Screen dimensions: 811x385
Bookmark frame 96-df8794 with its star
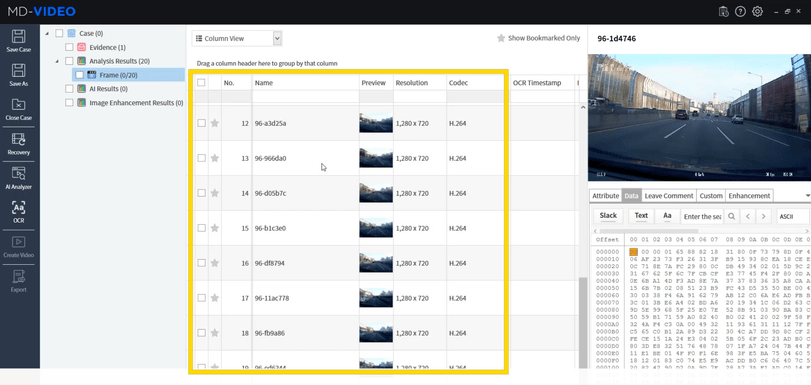(215, 263)
